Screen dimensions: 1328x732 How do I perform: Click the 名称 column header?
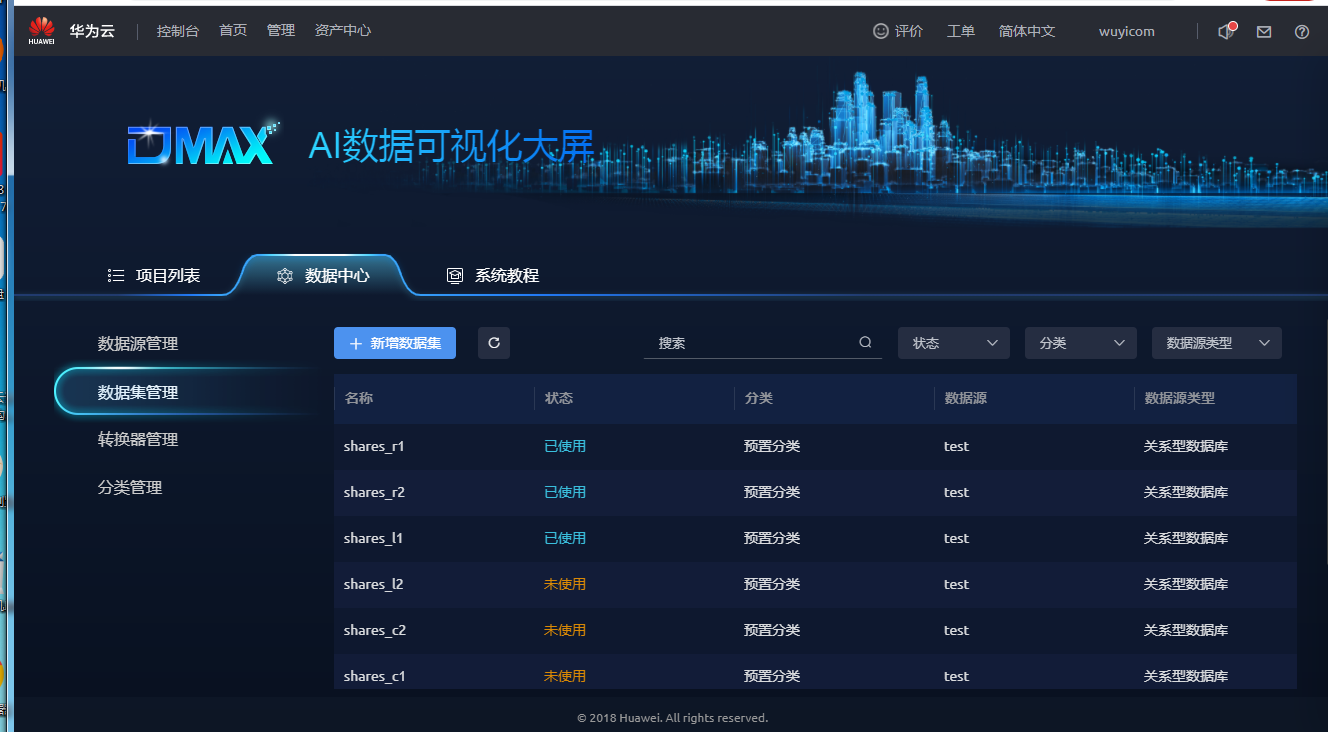coord(359,398)
